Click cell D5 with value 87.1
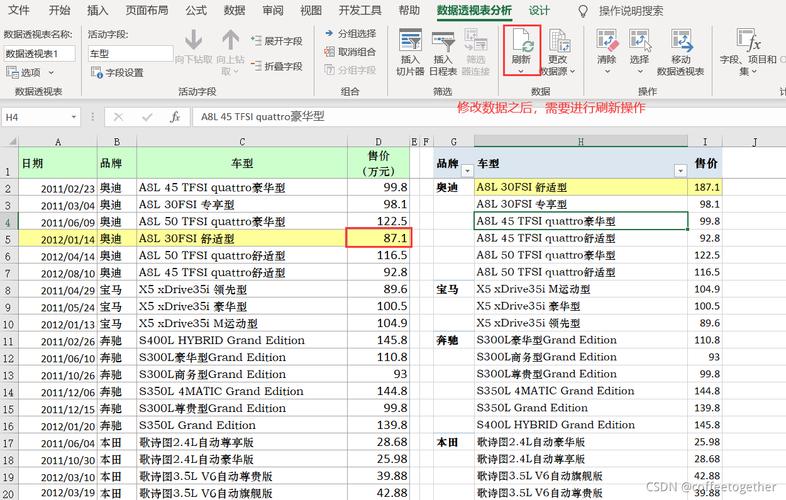The image size is (786, 500). click(378, 238)
